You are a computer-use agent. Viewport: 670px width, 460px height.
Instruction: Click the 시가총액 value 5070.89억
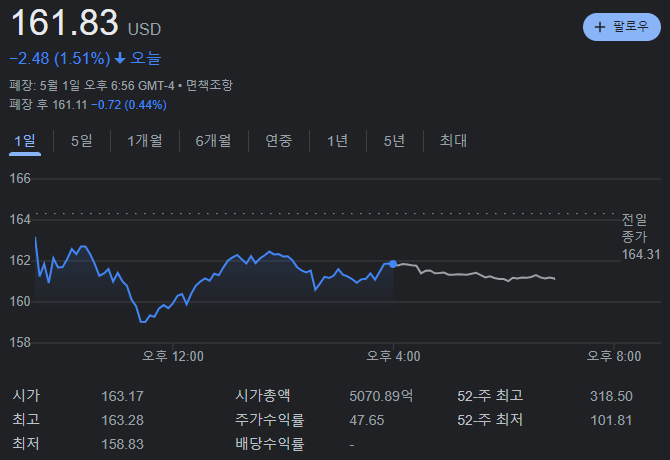coord(381,396)
